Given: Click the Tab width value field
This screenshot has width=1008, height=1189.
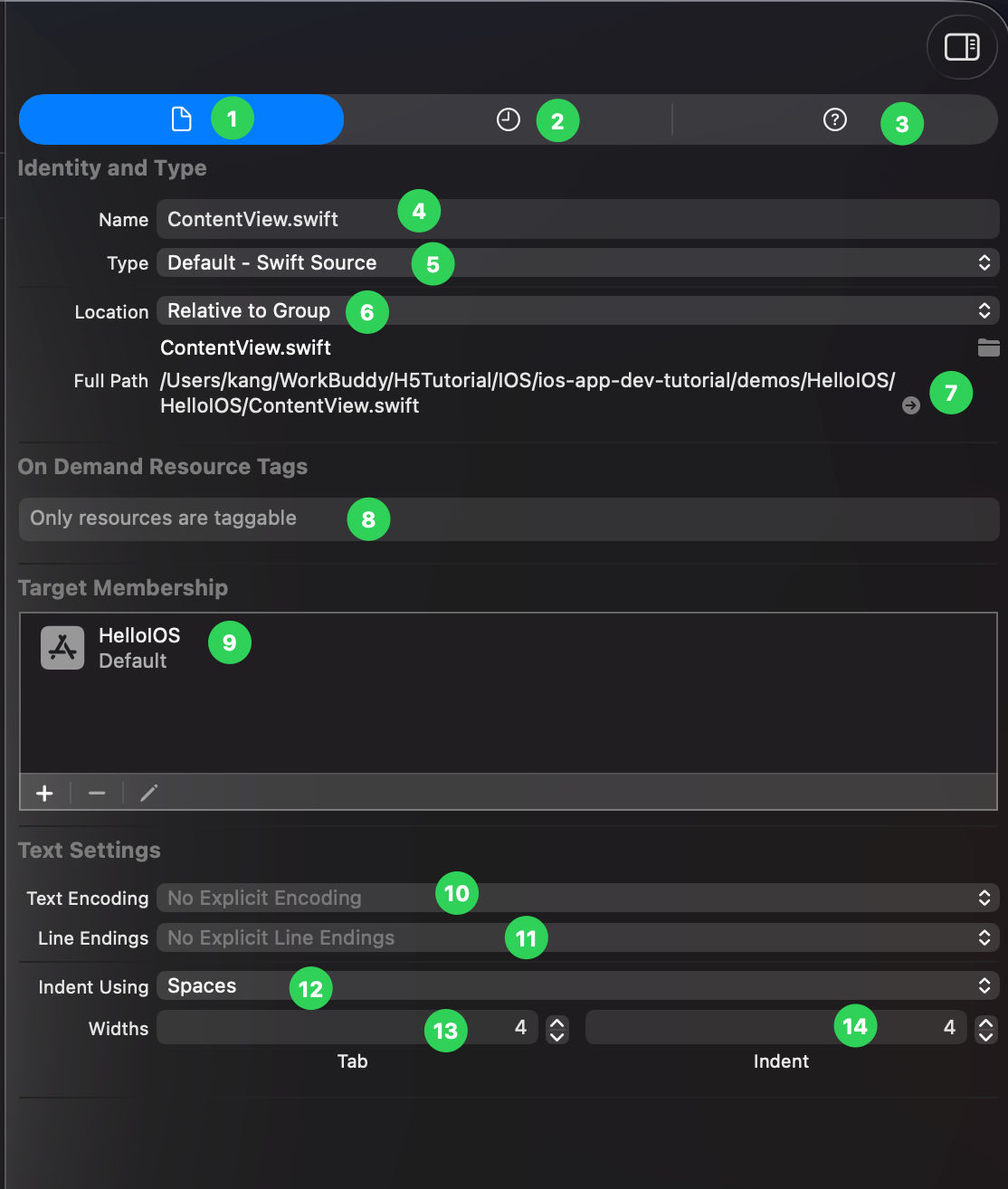Looking at the screenshot, I should pos(347,1027).
